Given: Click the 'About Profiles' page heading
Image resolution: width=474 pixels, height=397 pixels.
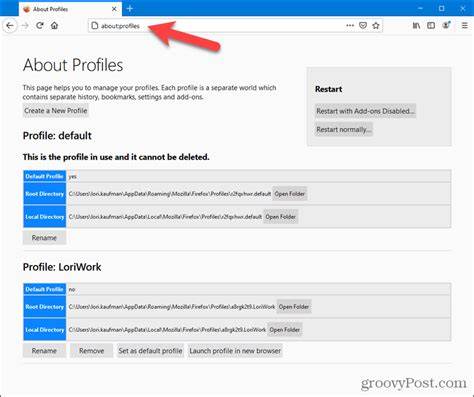Looking at the screenshot, I should pyautogui.click(x=73, y=65).
